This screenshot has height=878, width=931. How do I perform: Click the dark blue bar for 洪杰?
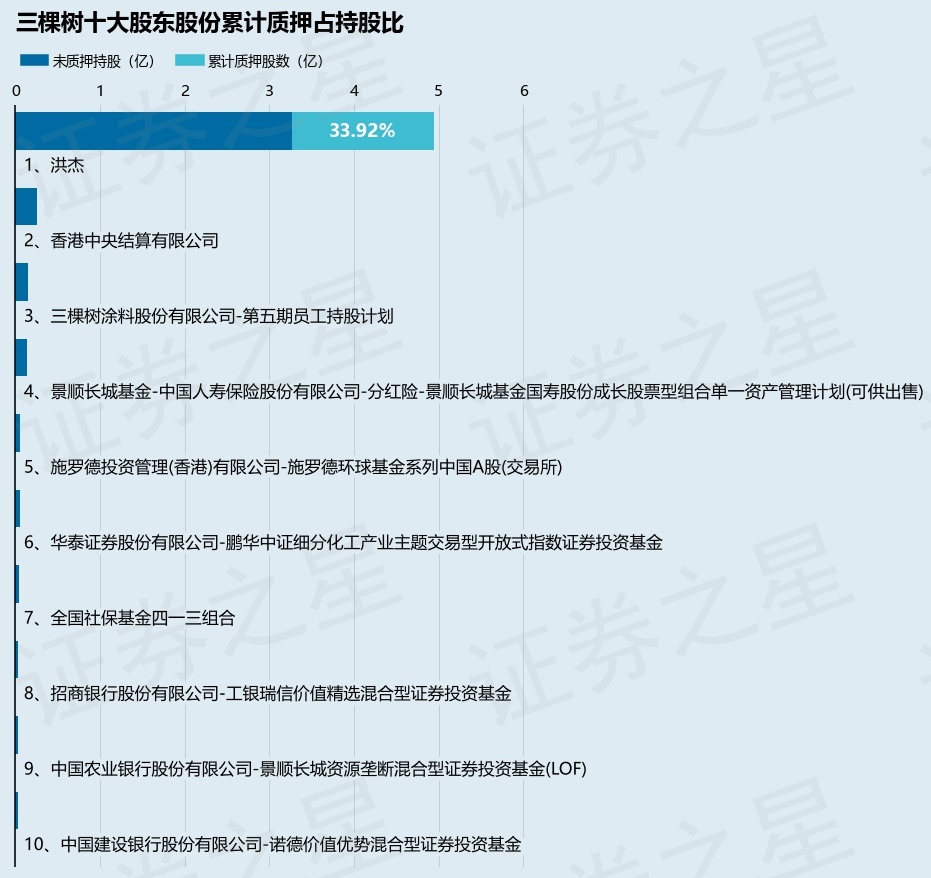[x=154, y=131]
